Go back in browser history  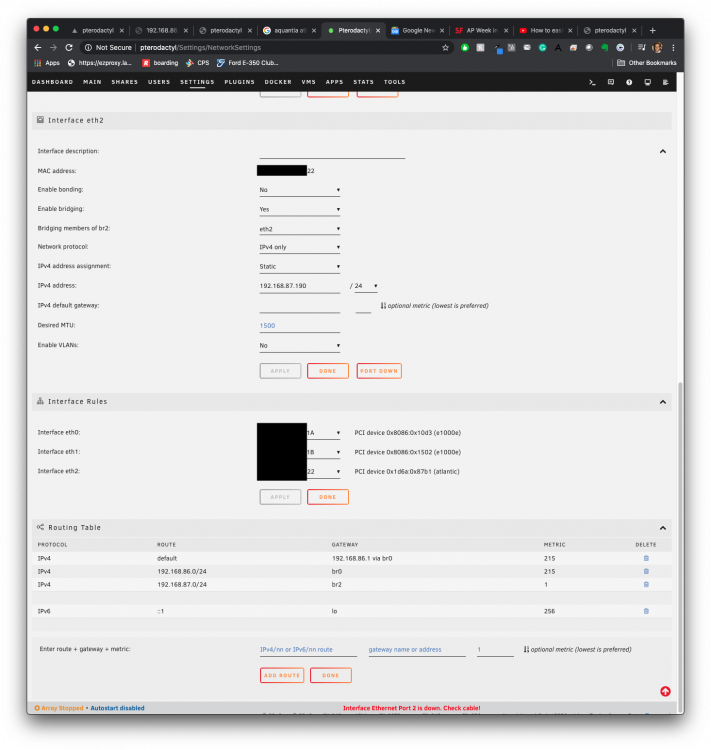pos(38,47)
